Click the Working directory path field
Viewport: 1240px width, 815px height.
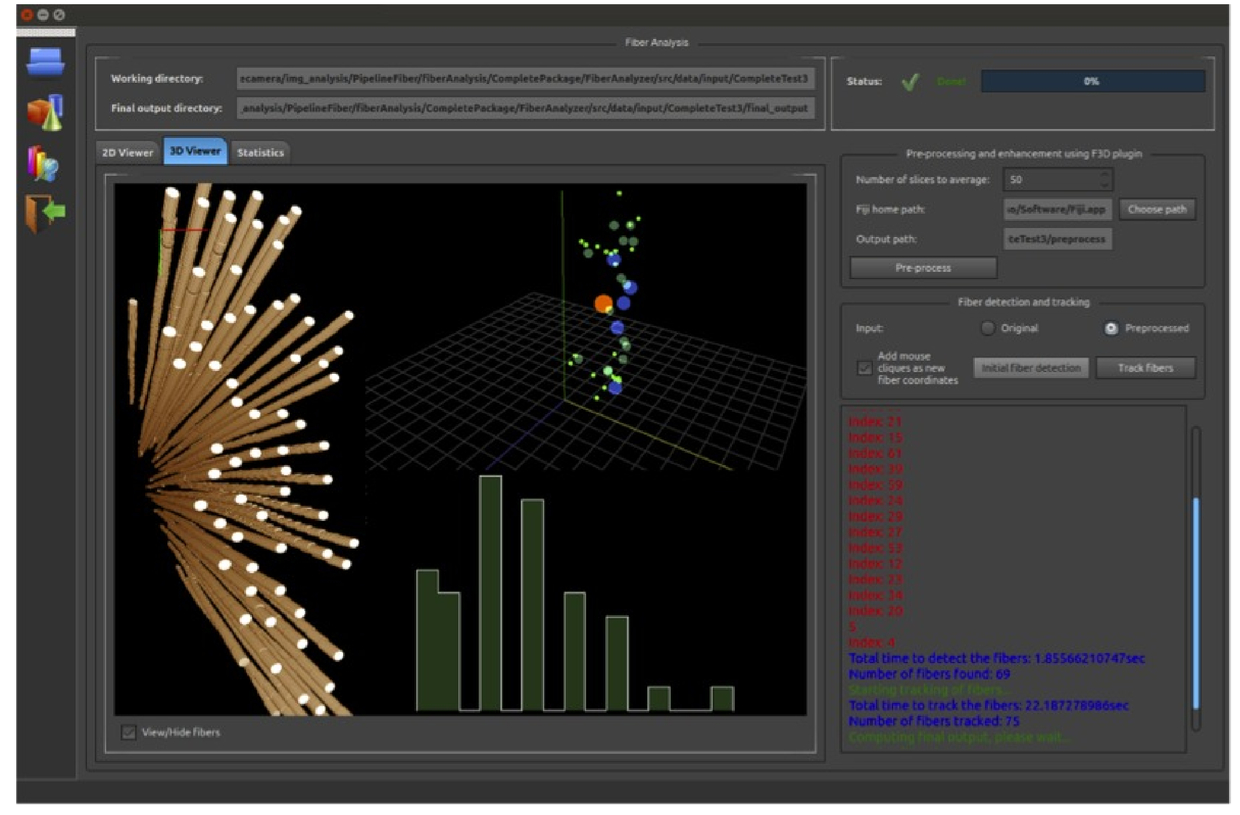tap(525, 78)
